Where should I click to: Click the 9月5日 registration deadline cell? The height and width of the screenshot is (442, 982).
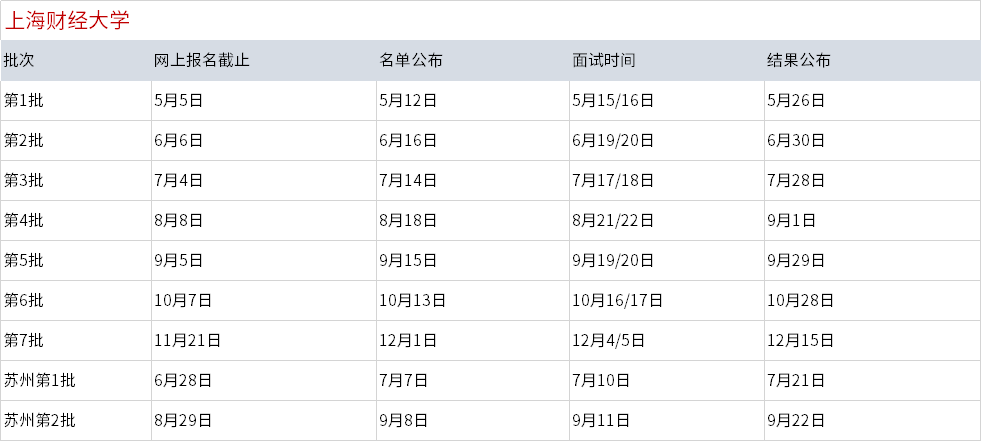[x=178, y=260]
